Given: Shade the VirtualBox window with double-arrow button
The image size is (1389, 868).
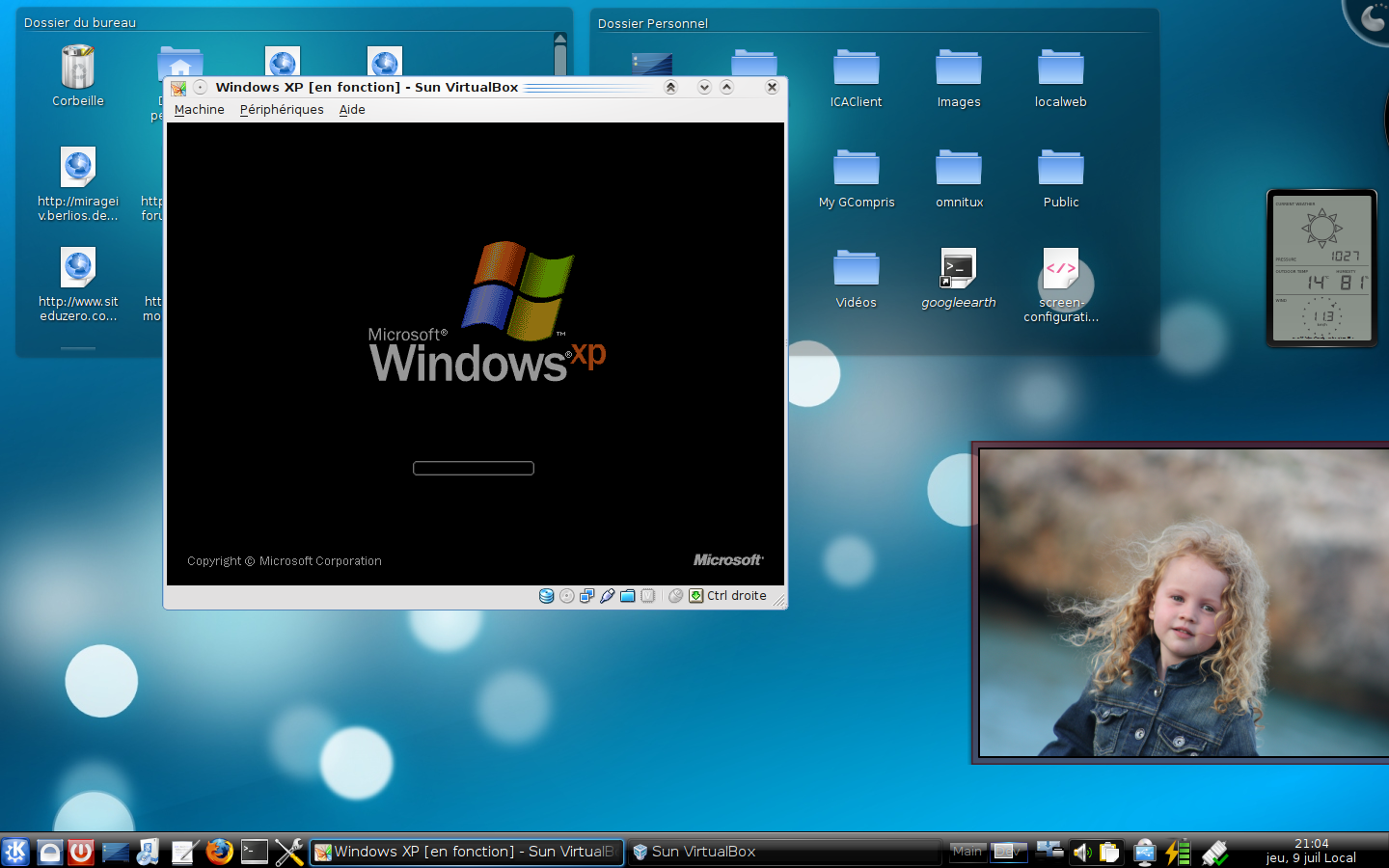Looking at the screenshot, I should point(670,87).
